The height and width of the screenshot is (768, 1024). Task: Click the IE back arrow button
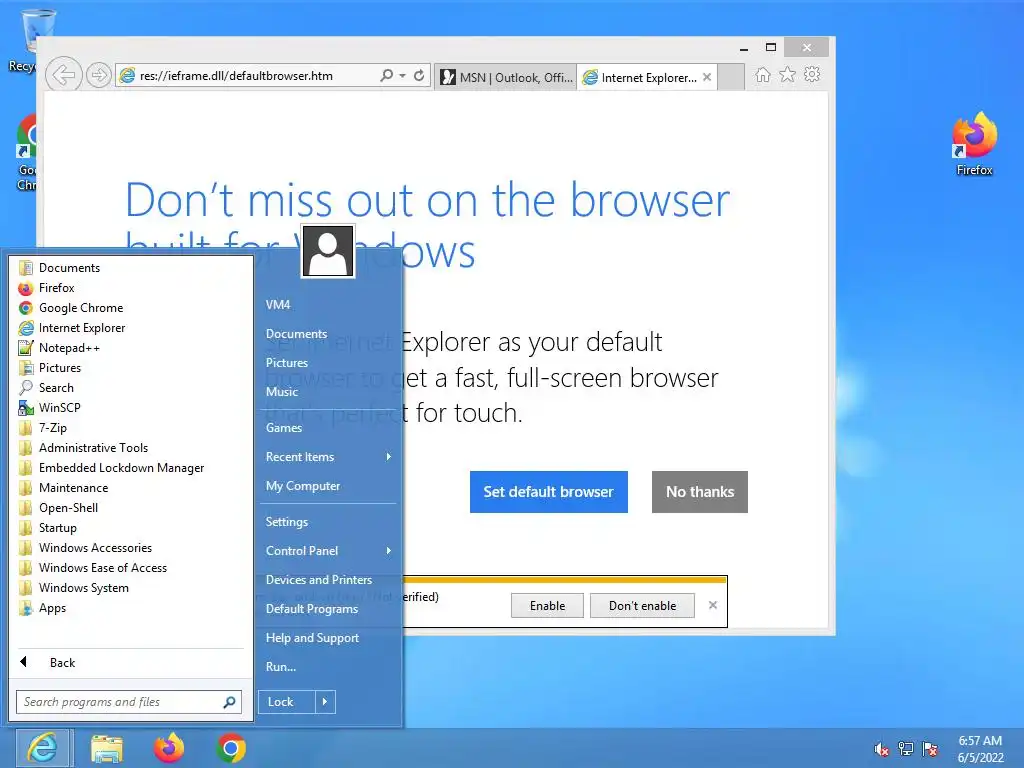(63, 76)
